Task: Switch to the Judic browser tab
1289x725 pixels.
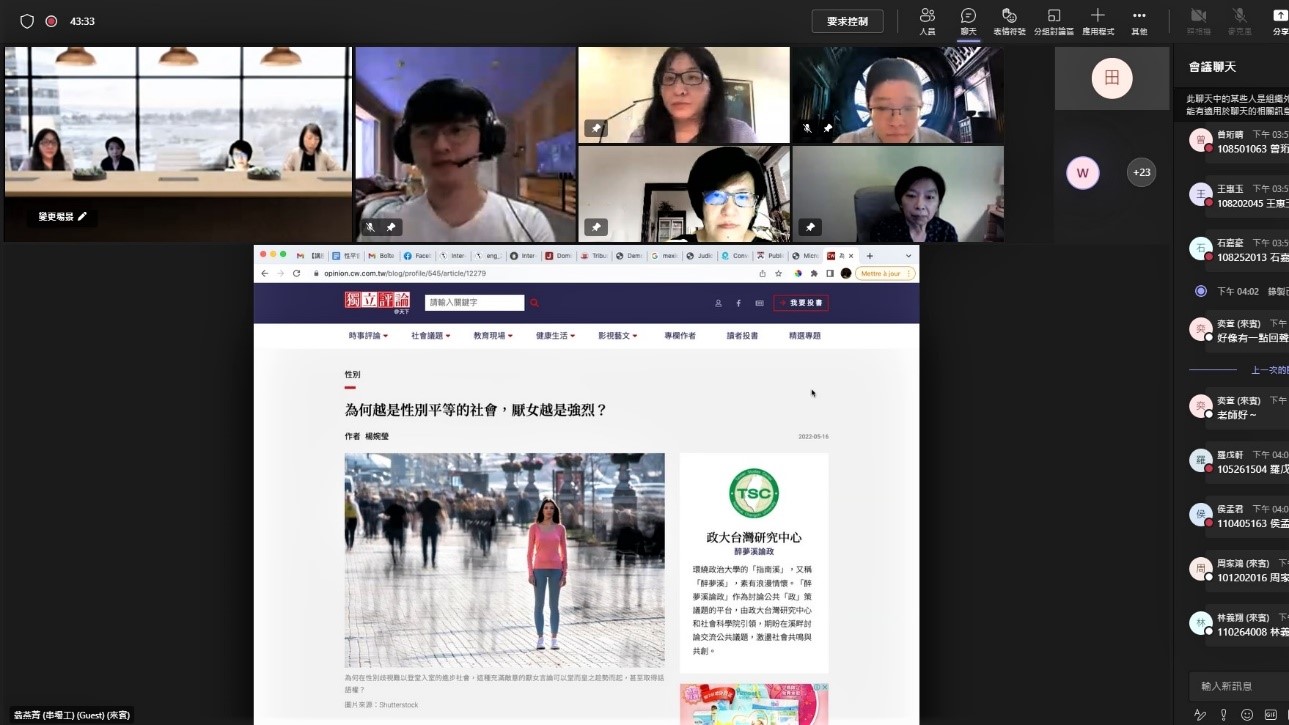Action: 700,256
